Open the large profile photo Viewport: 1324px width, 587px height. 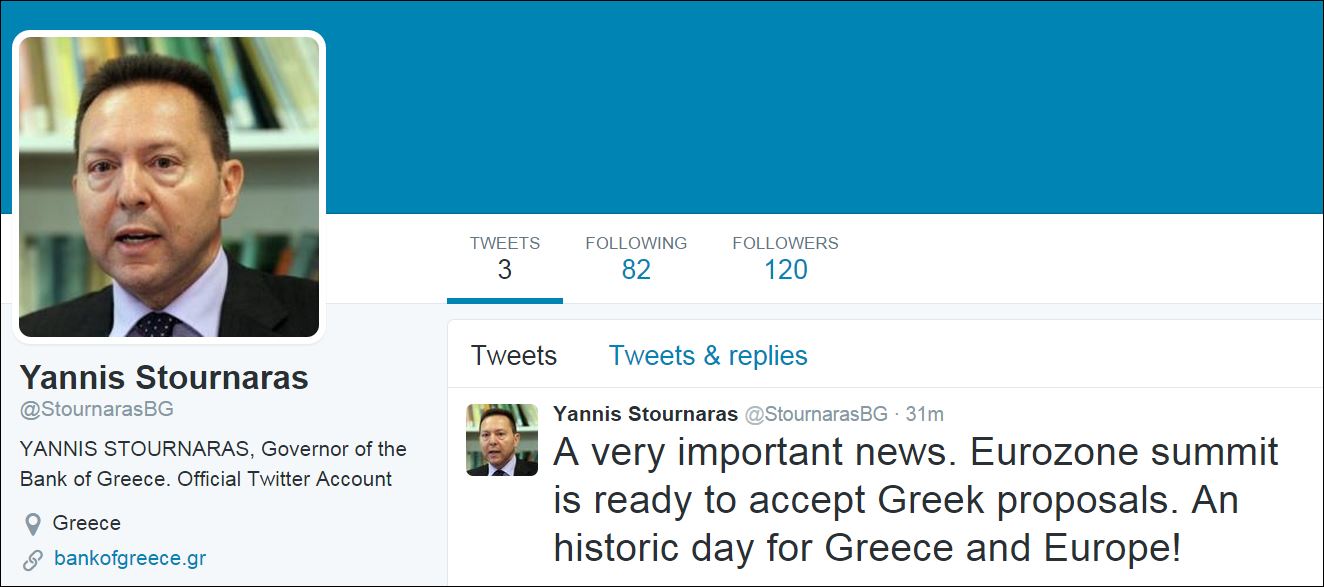(x=169, y=187)
